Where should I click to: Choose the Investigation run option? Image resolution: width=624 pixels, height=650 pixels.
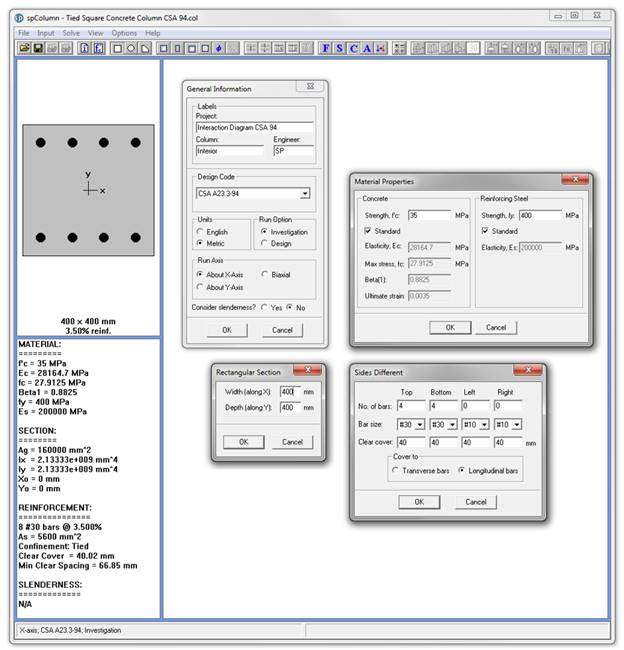click(264, 231)
